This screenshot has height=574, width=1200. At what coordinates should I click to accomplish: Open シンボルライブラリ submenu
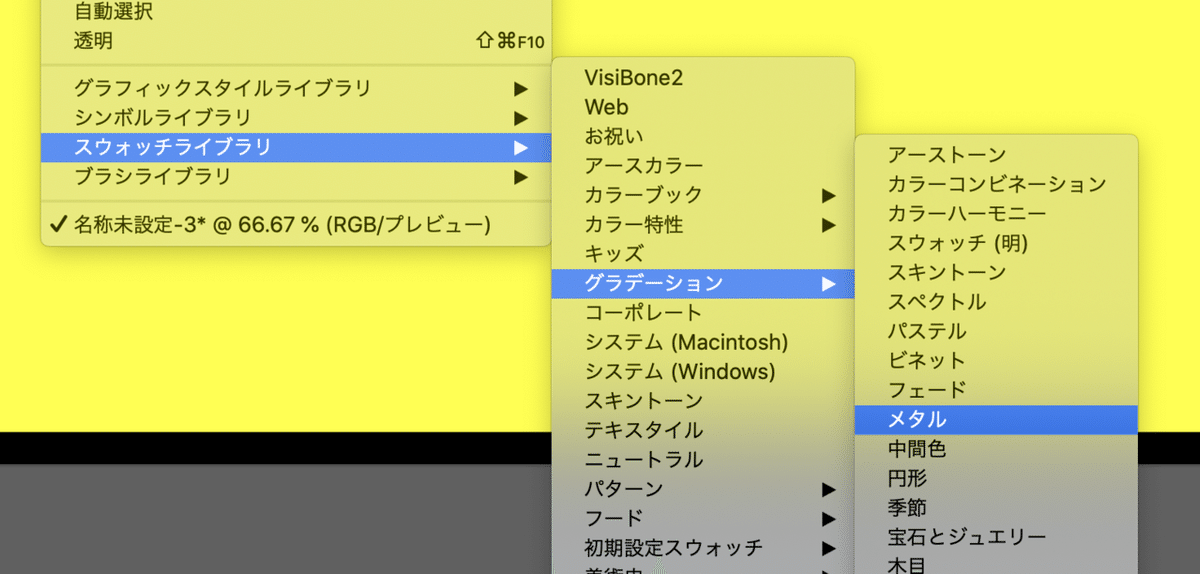tap(296, 118)
